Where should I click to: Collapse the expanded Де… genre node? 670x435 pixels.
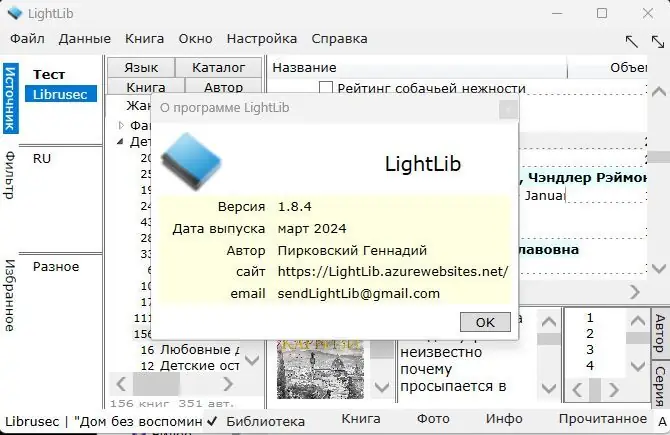pyautogui.click(x=120, y=141)
